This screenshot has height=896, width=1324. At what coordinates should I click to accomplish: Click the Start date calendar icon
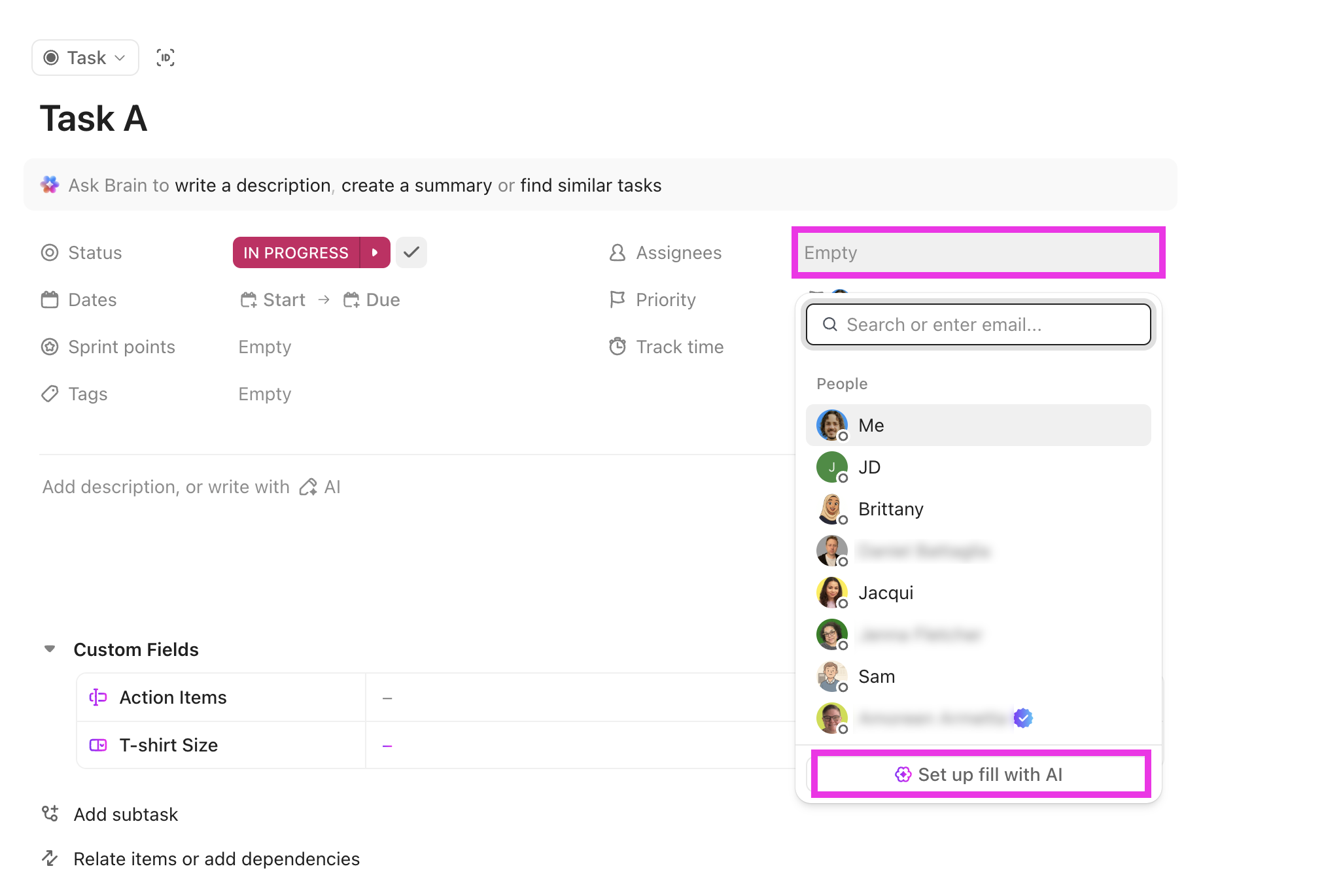249,300
